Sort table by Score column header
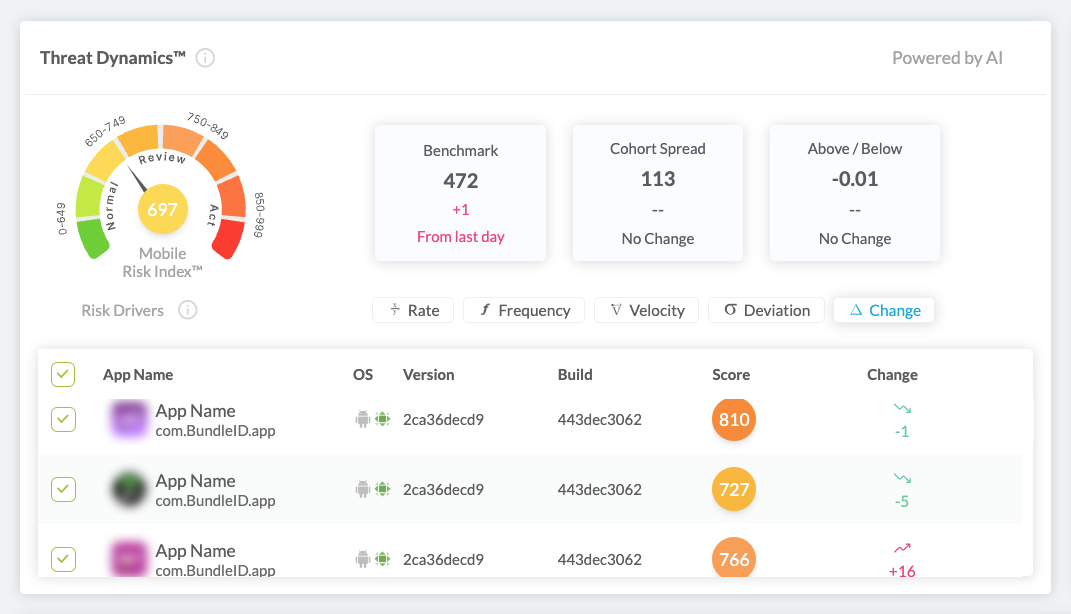 pyautogui.click(x=730, y=375)
